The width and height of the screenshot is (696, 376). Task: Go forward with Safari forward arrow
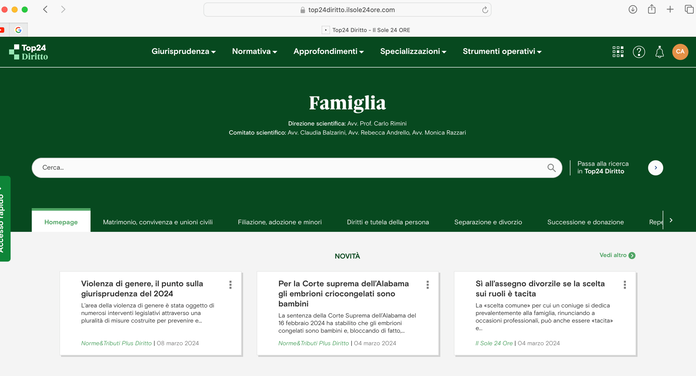63,9
